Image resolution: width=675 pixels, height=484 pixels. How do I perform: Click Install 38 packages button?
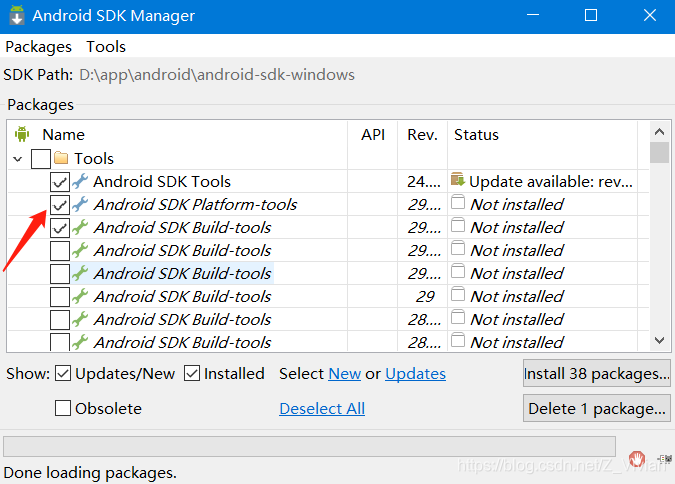point(596,374)
